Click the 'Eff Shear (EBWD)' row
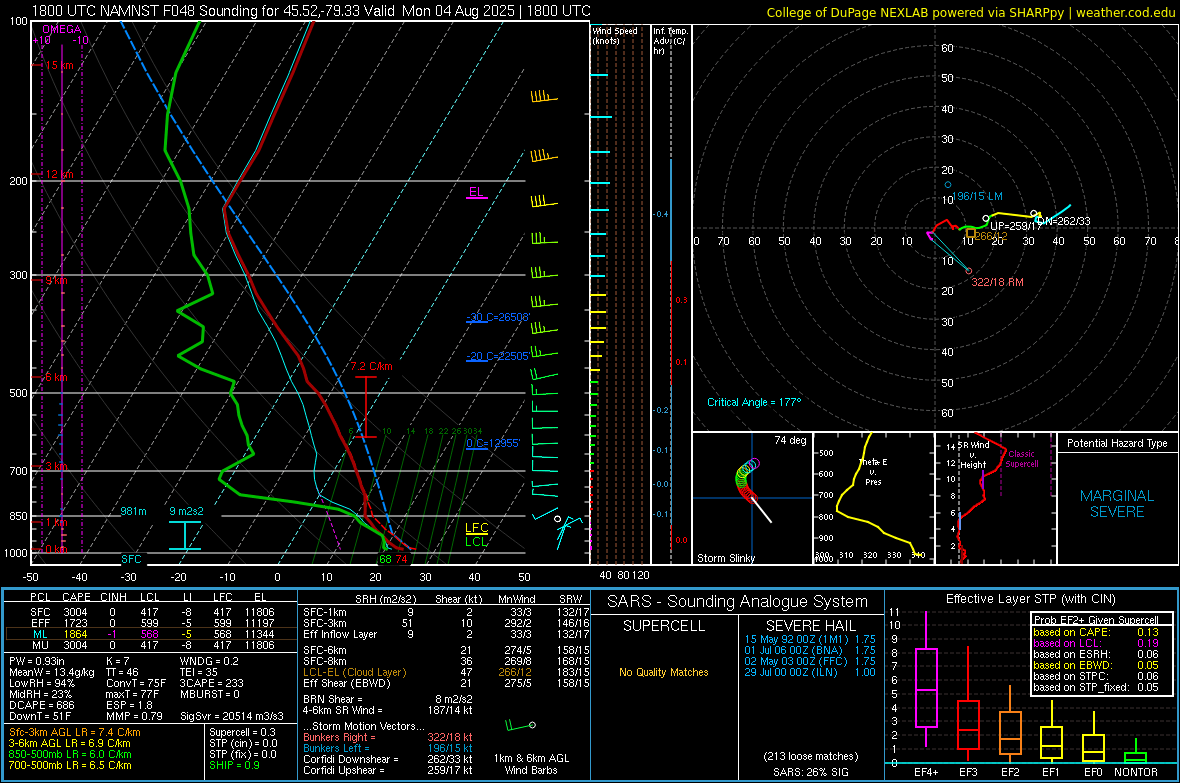The width and height of the screenshot is (1180, 783). tap(446, 683)
